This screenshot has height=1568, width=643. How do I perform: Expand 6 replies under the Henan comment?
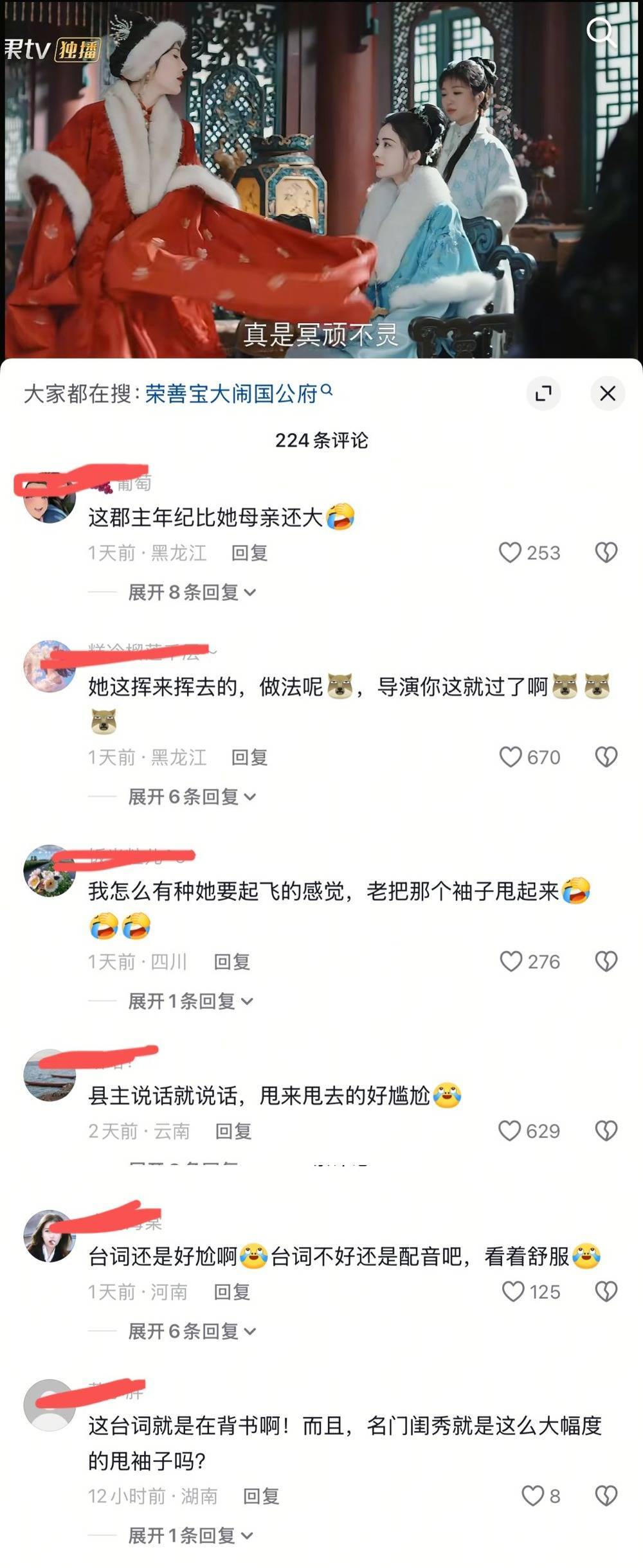tap(192, 1332)
